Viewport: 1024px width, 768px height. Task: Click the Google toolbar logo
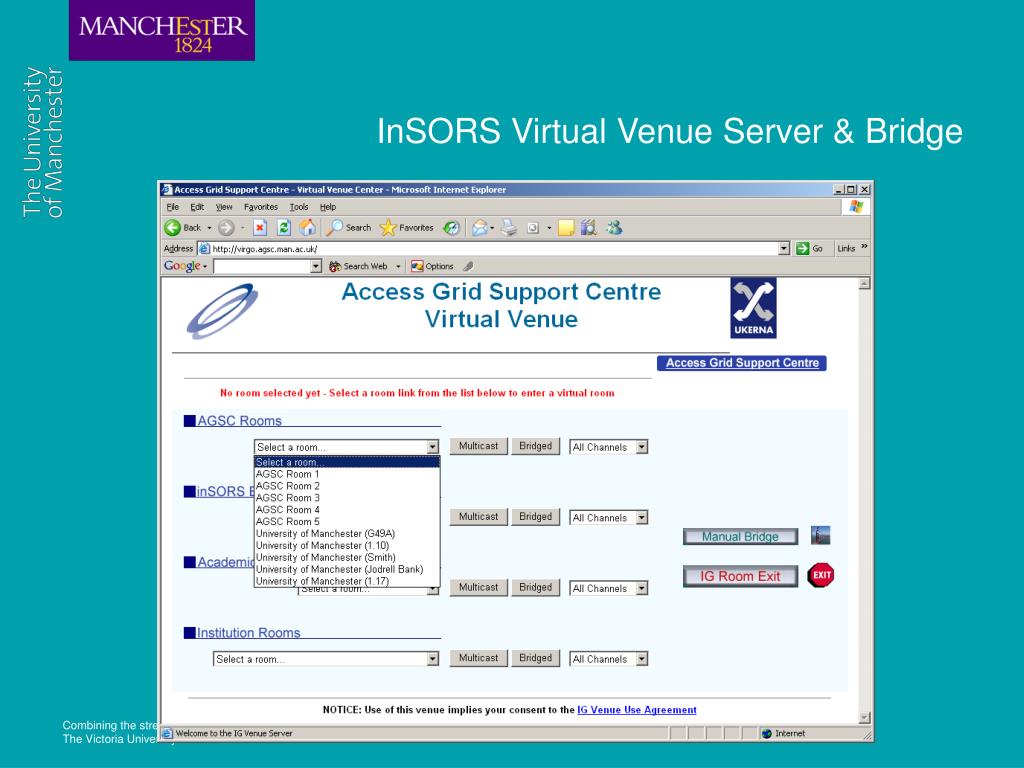pyautogui.click(x=182, y=266)
